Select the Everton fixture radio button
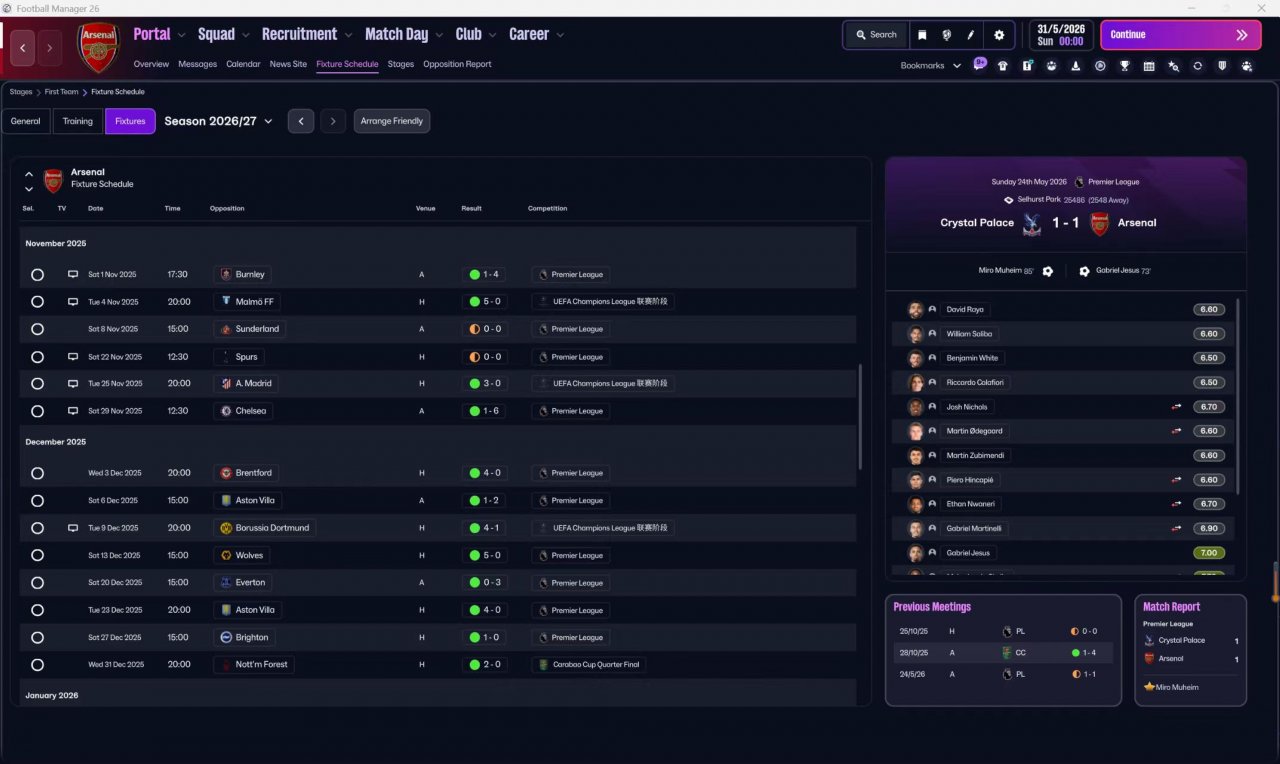This screenshot has height=764, width=1280. tap(37, 583)
